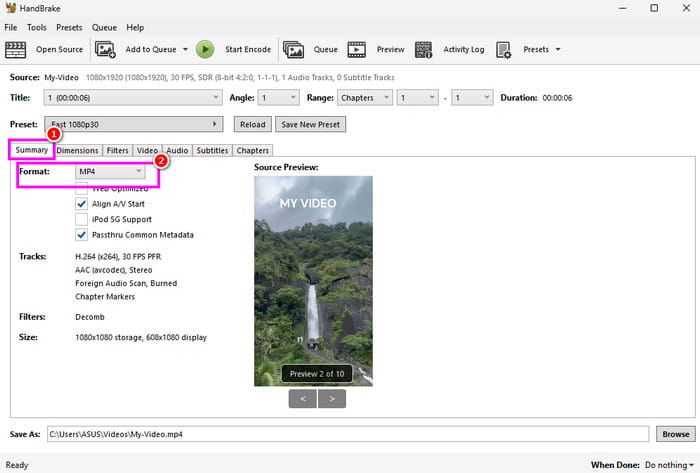This screenshot has height=473, width=700.
Task: Click the Duration value 00:00:06
Action: pyautogui.click(x=557, y=98)
